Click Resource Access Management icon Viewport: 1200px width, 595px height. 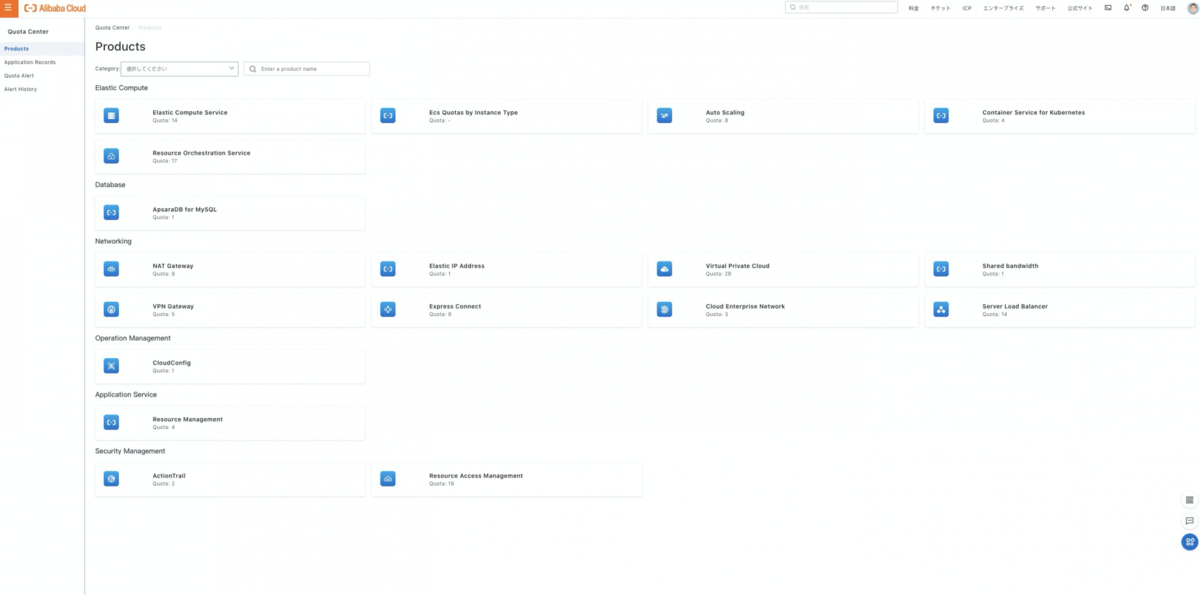pos(388,479)
